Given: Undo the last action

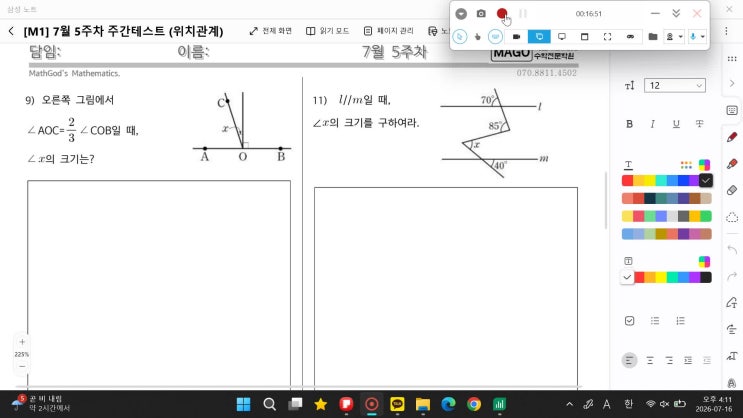Looking at the screenshot, I should (732, 249).
